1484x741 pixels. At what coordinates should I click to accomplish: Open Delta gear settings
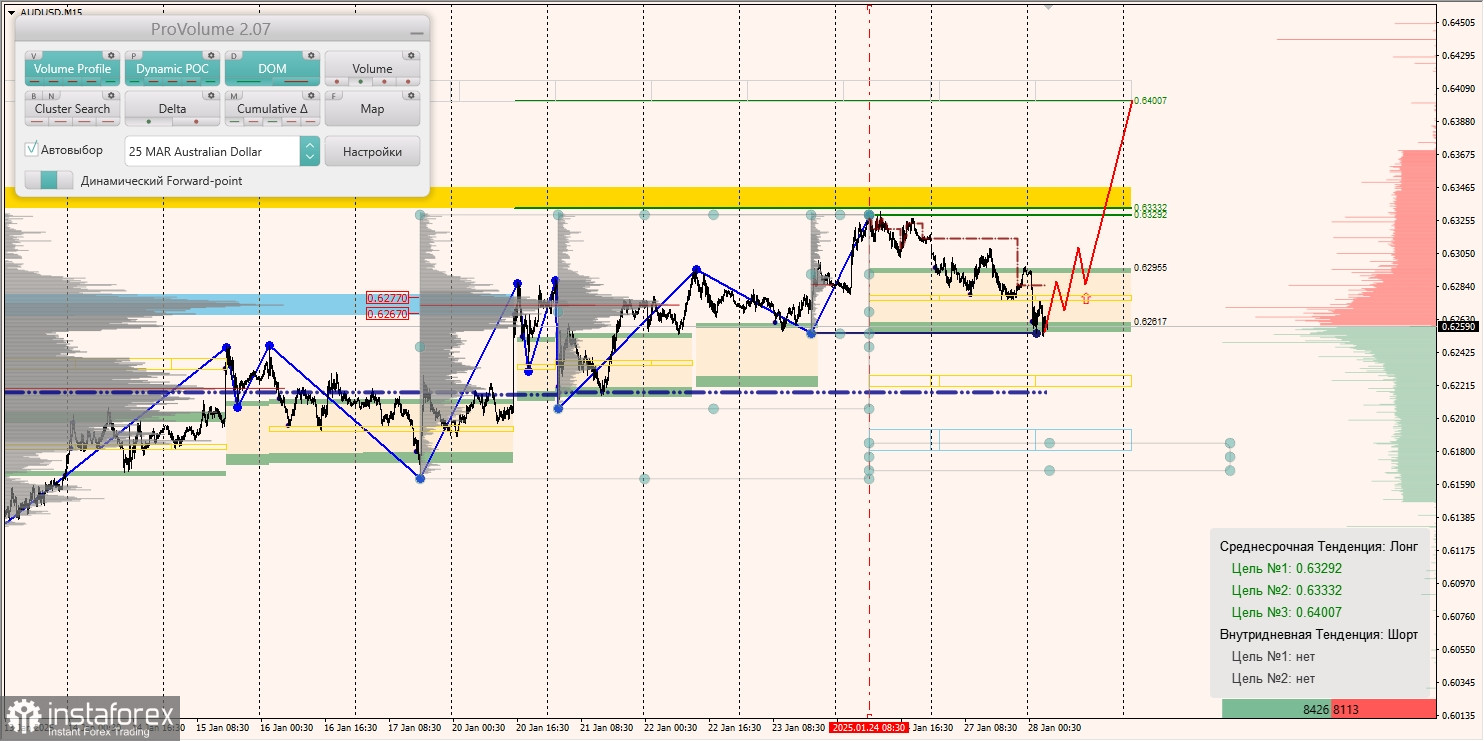211,95
